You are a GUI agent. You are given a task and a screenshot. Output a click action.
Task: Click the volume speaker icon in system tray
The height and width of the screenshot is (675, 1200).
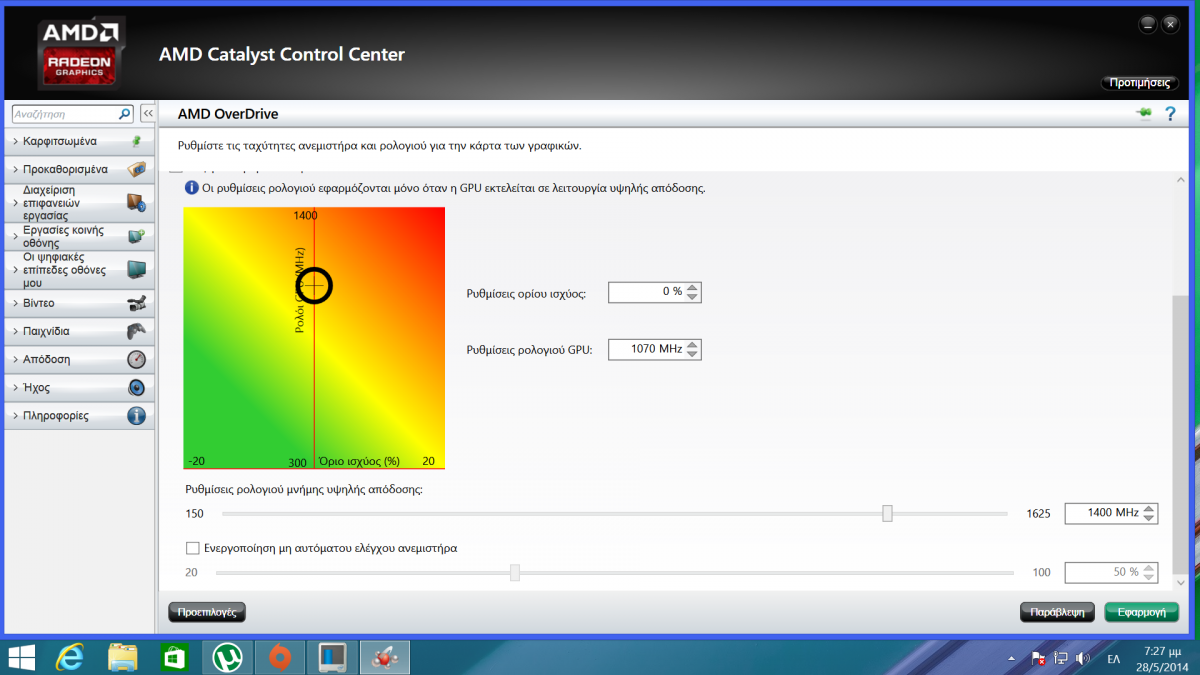[1082, 659]
